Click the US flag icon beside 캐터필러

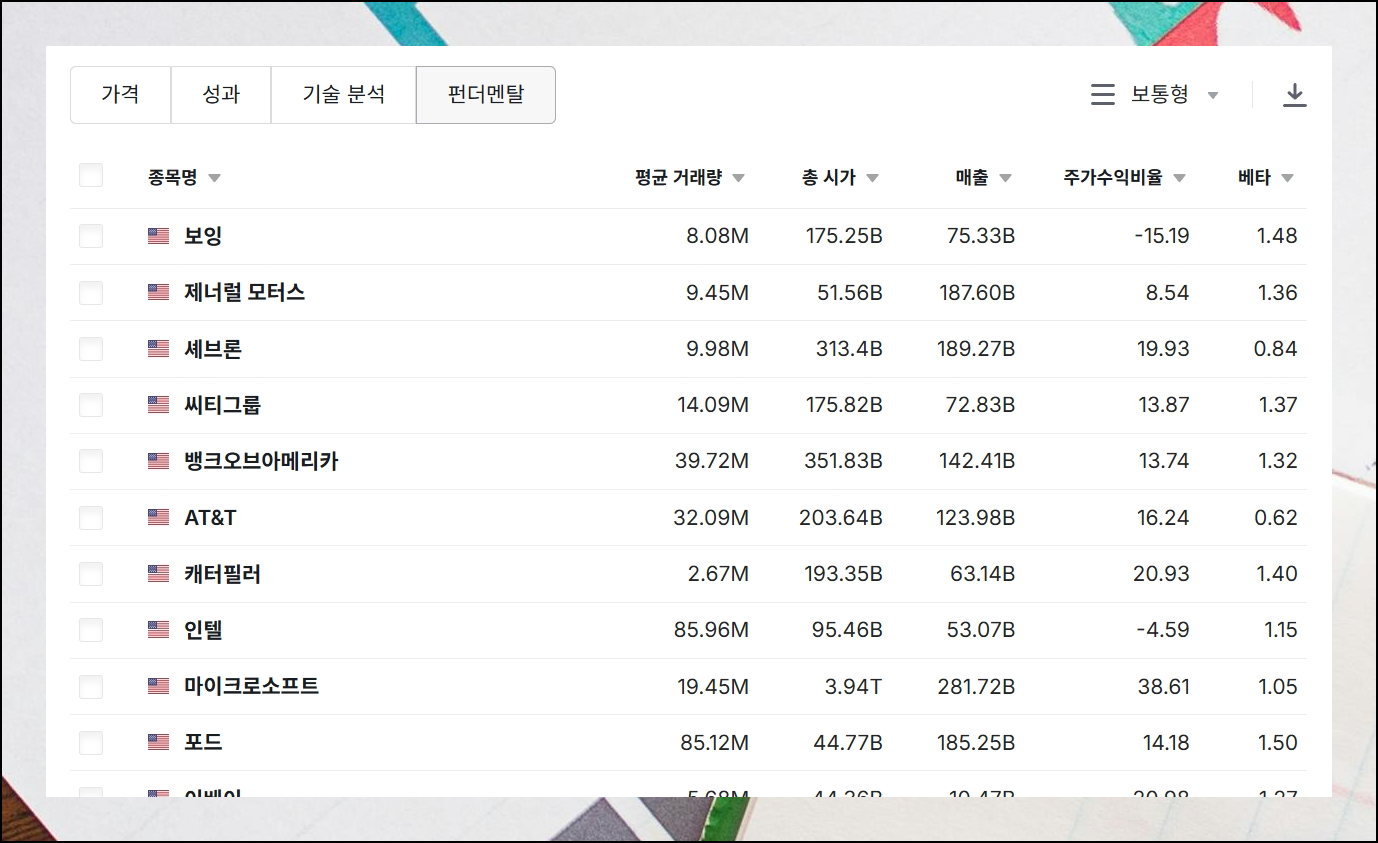(x=158, y=574)
